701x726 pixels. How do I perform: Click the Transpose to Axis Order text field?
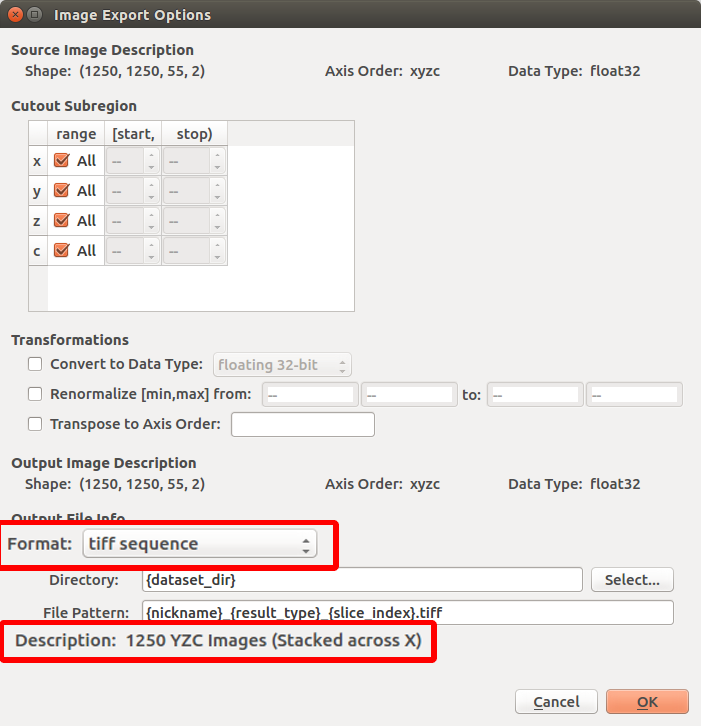pyautogui.click(x=302, y=424)
